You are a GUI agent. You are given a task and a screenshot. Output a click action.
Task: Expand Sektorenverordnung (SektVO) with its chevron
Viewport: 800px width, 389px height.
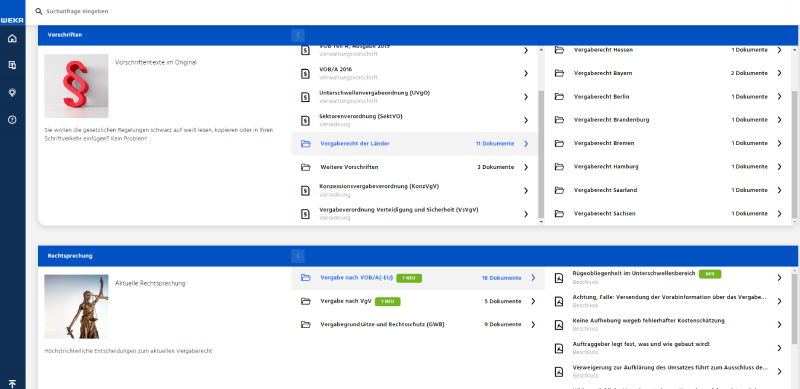[526, 120]
